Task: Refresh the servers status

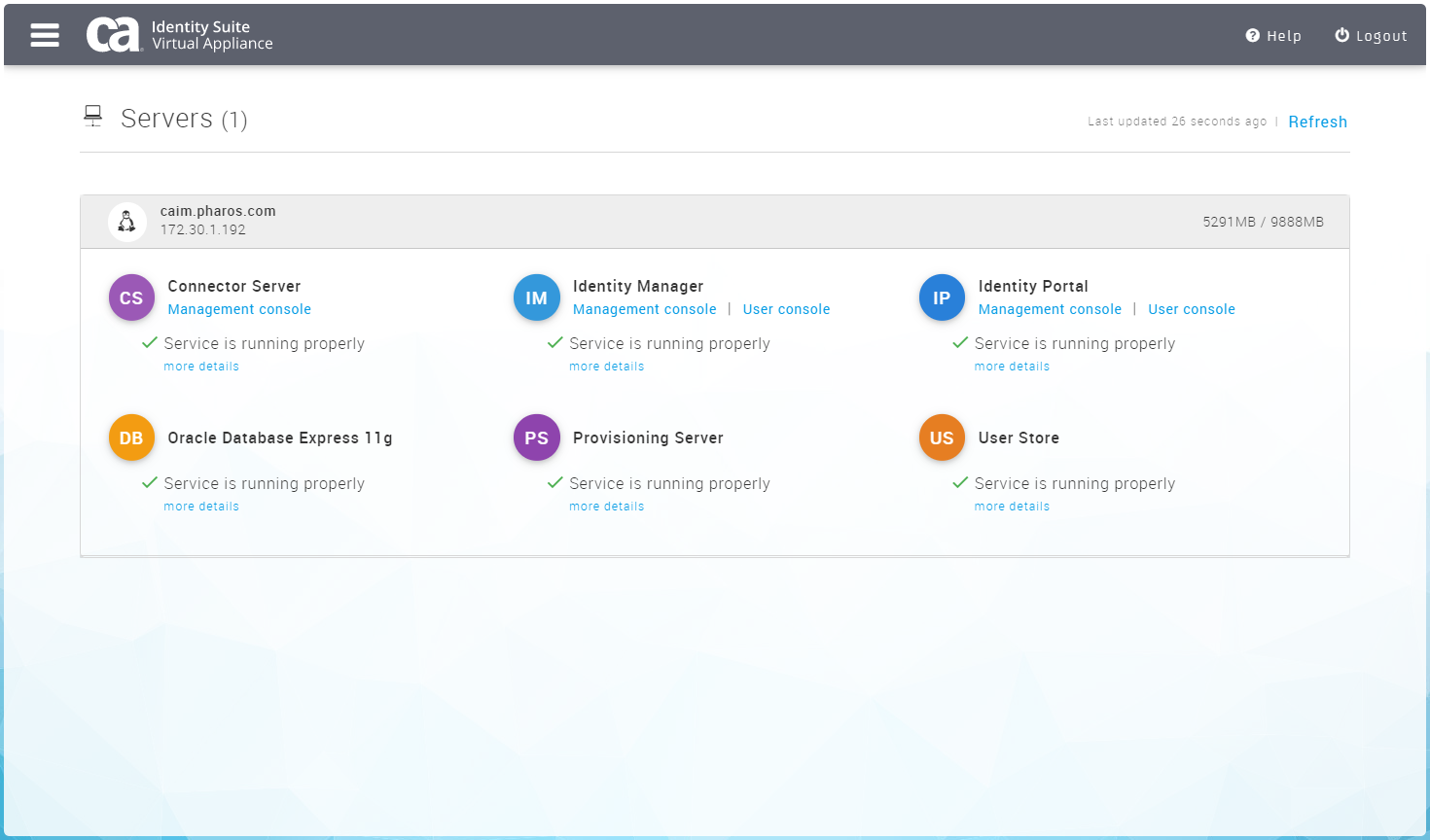Action: tap(1318, 122)
